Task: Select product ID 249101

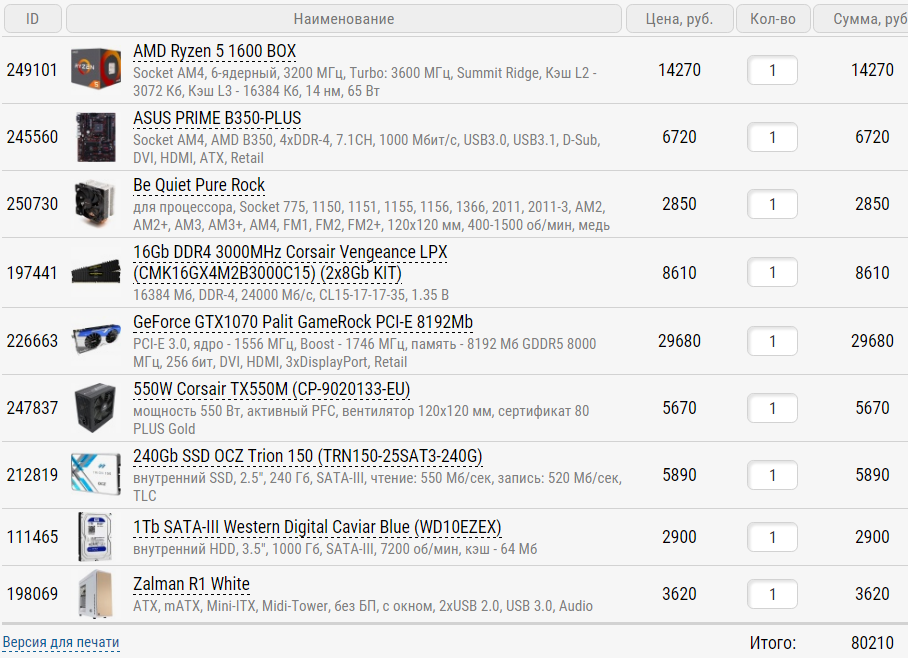Action: point(32,70)
